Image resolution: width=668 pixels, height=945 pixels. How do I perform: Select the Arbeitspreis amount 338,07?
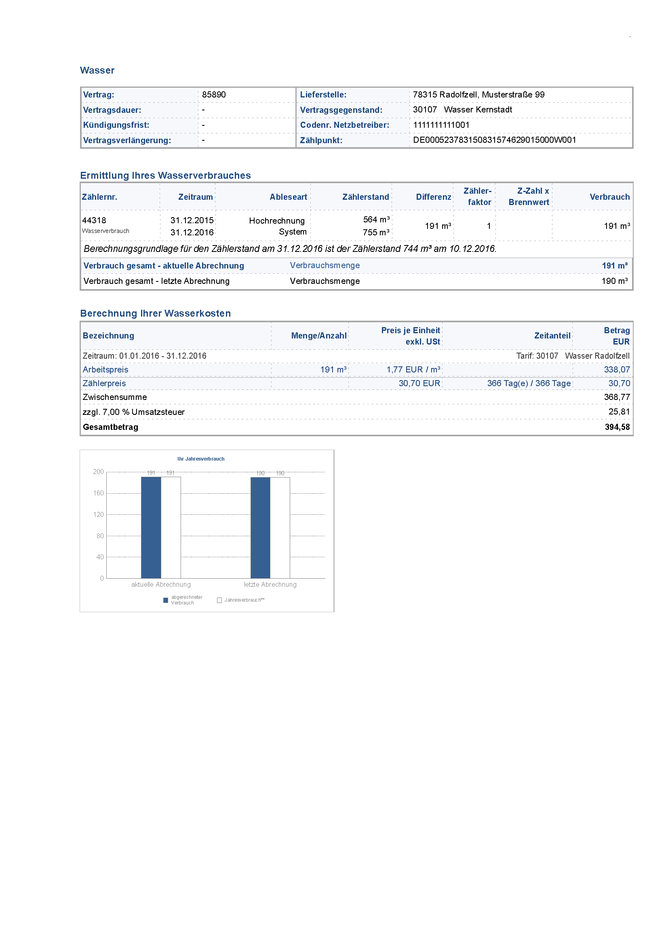(617, 370)
